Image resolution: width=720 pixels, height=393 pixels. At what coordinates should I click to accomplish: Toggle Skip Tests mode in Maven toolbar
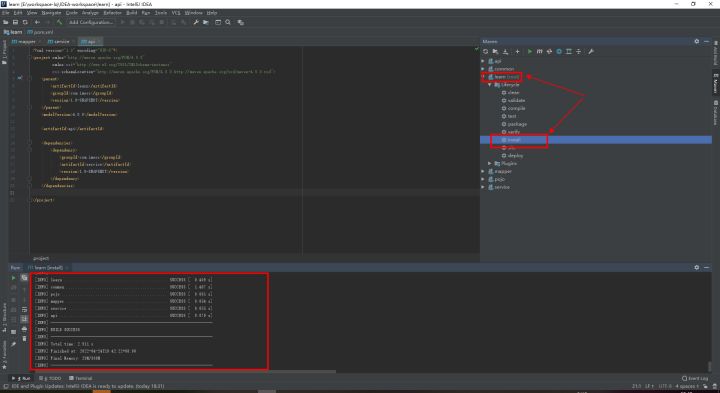pyautogui.click(x=559, y=51)
